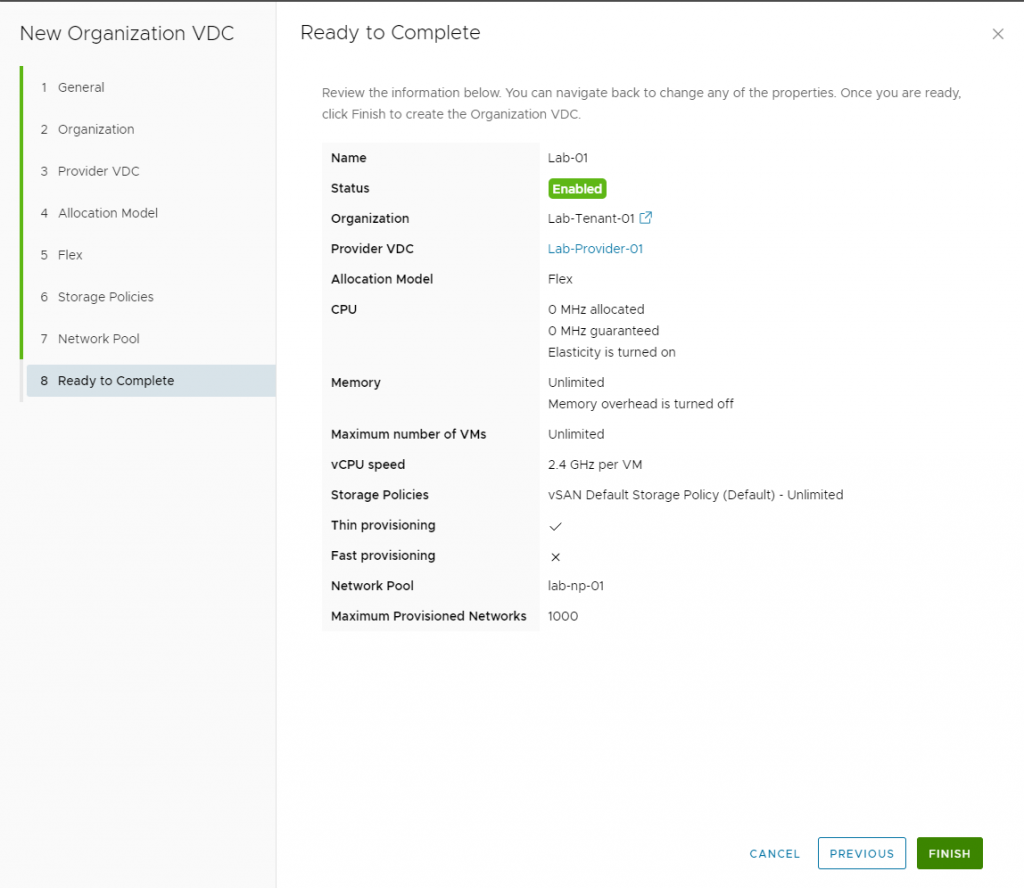The image size is (1024, 888).
Task: Click the 1000 provisioned networks value
Action: tap(563, 616)
